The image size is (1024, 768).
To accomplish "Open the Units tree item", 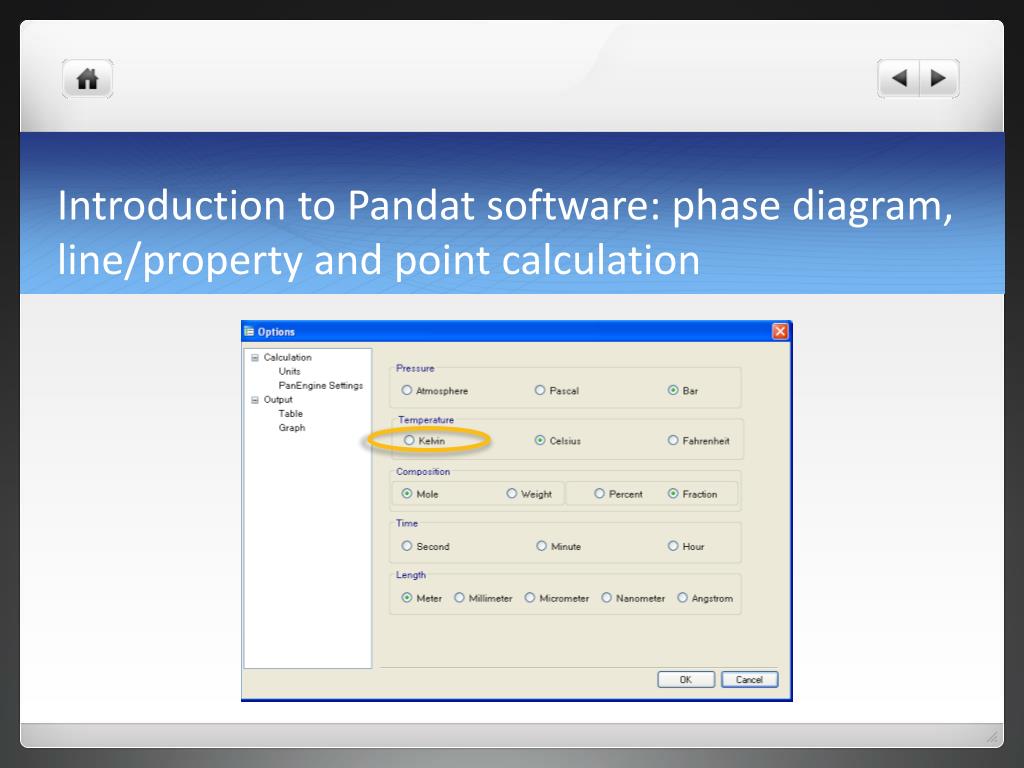I will tap(289, 371).
